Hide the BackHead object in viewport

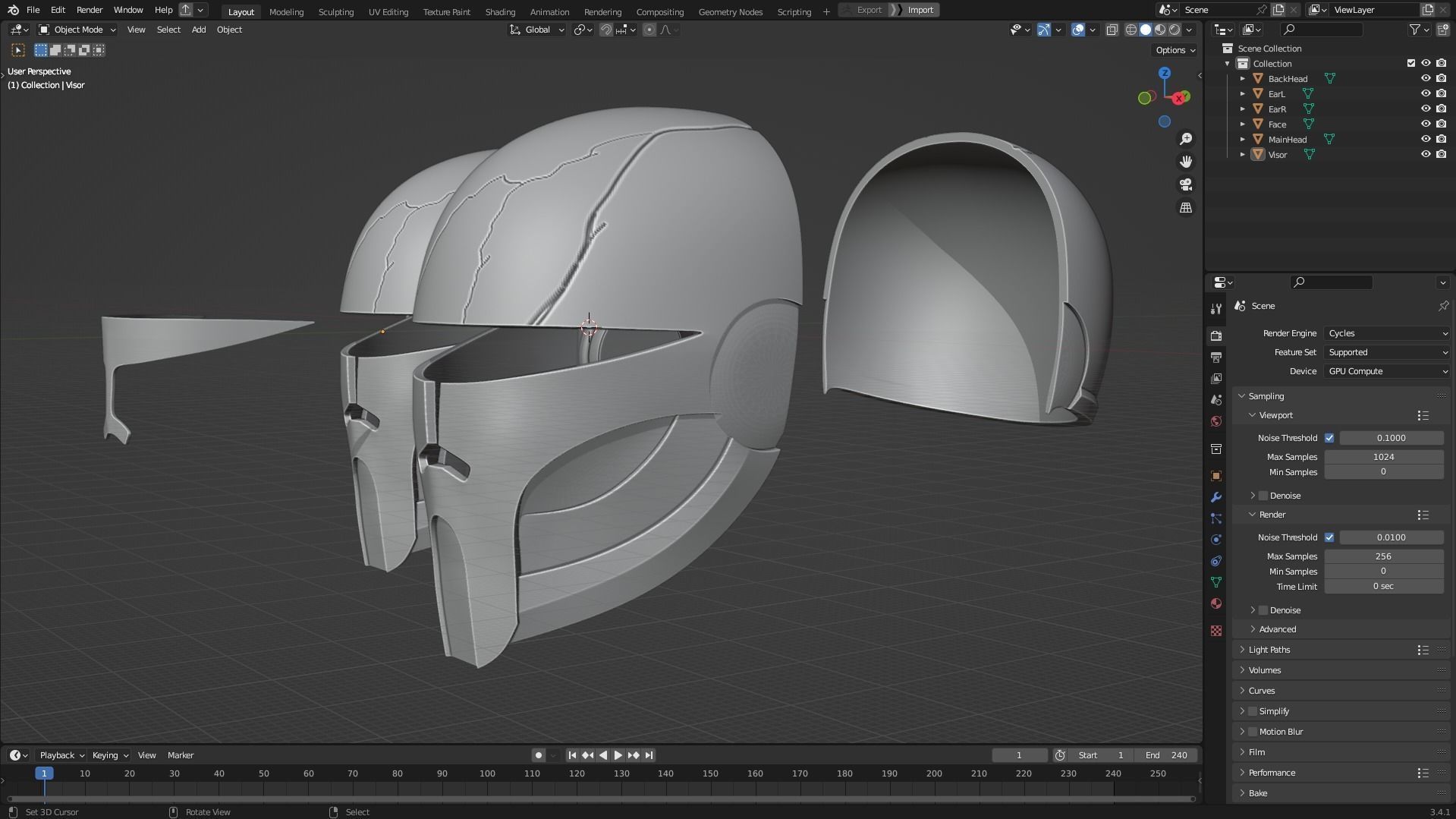point(1426,78)
